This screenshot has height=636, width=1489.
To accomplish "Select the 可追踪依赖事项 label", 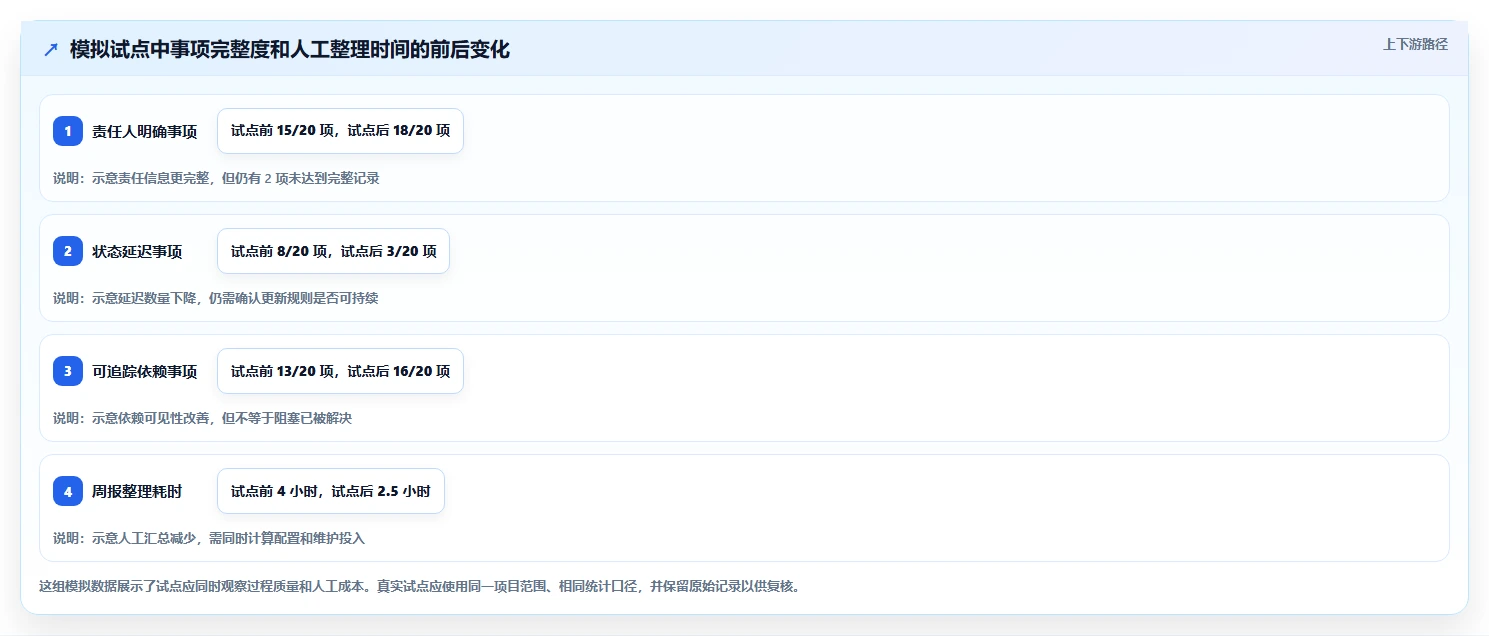I will coord(145,371).
